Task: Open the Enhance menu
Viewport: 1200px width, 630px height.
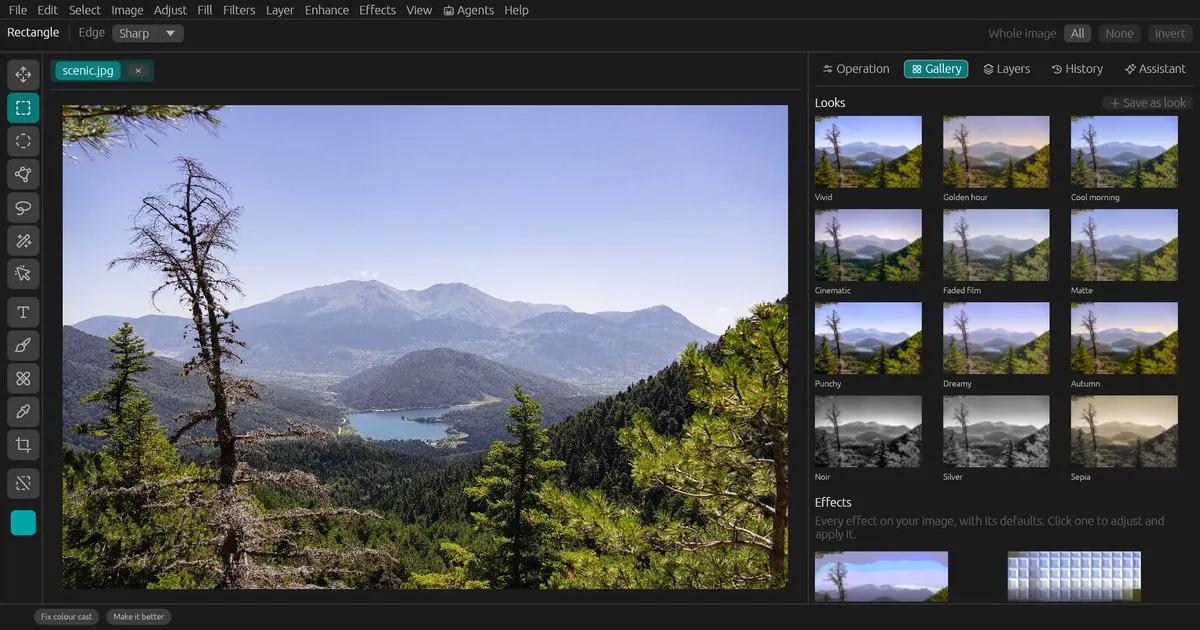Action: (327, 10)
